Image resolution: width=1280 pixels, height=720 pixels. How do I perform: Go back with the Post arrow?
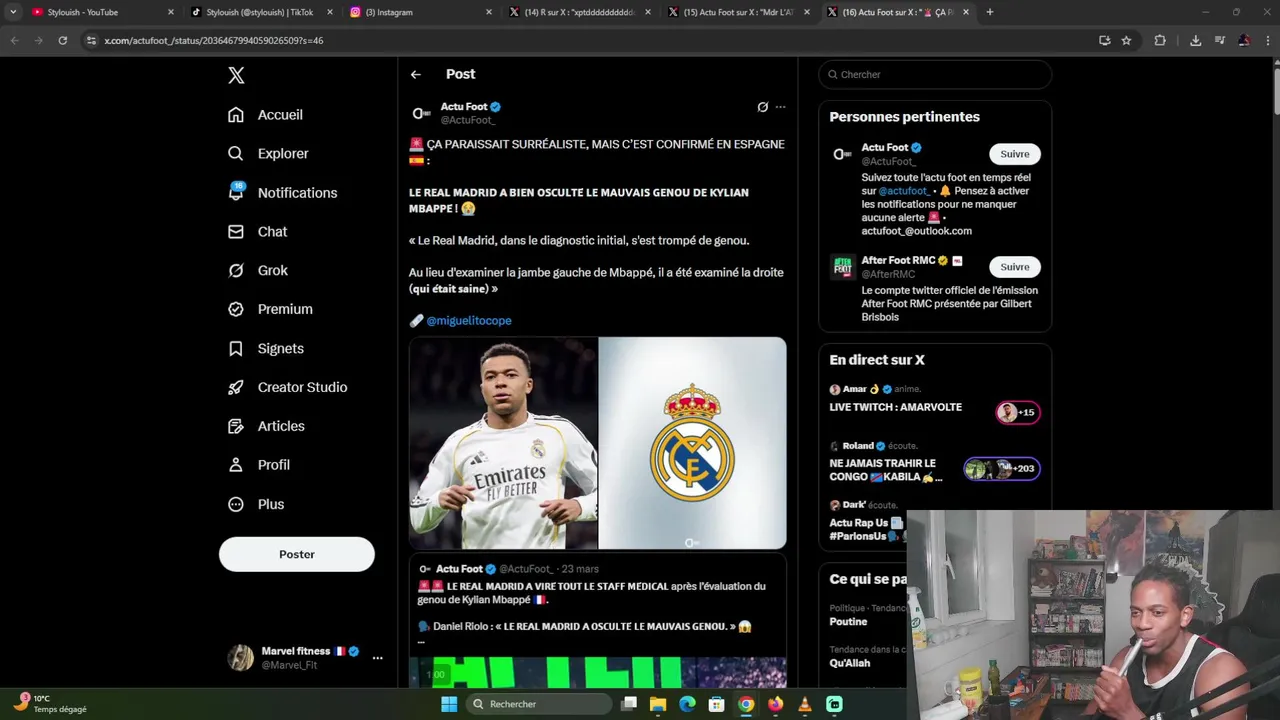[x=416, y=74]
